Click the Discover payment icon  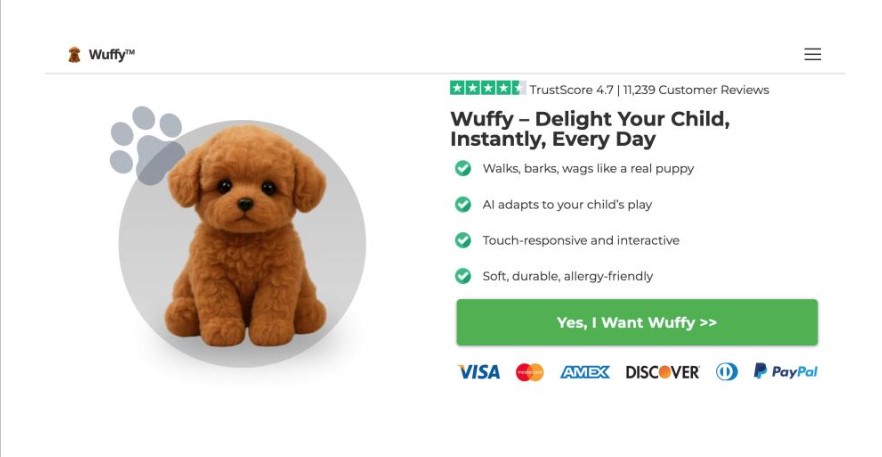point(662,372)
